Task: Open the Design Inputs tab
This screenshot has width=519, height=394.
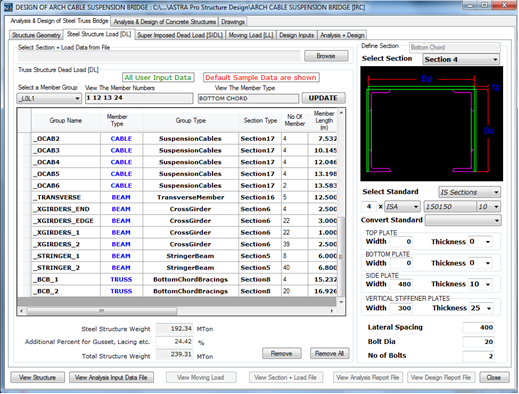Action: click(297, 35)
